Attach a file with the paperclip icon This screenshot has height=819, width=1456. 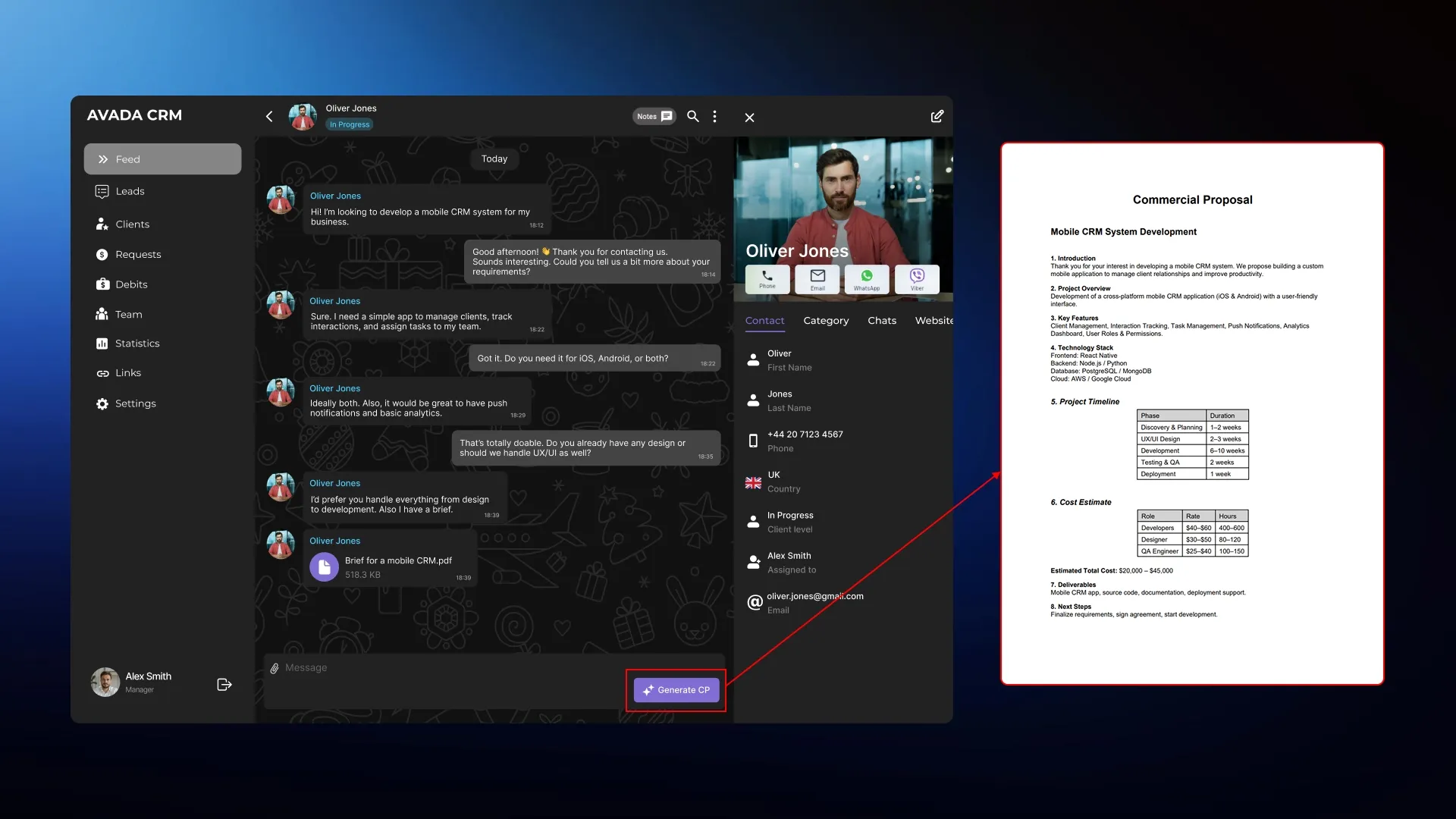coord(275,668)
